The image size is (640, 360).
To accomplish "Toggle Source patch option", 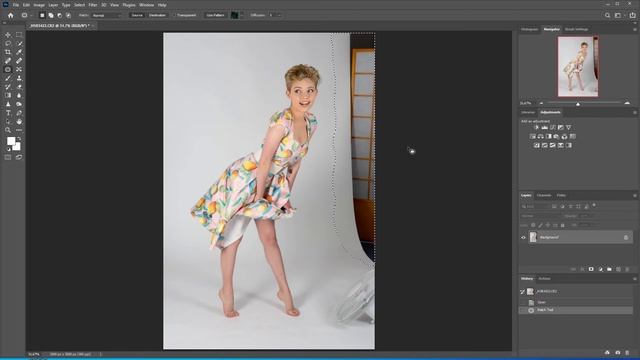I will [x=137, y=15].
